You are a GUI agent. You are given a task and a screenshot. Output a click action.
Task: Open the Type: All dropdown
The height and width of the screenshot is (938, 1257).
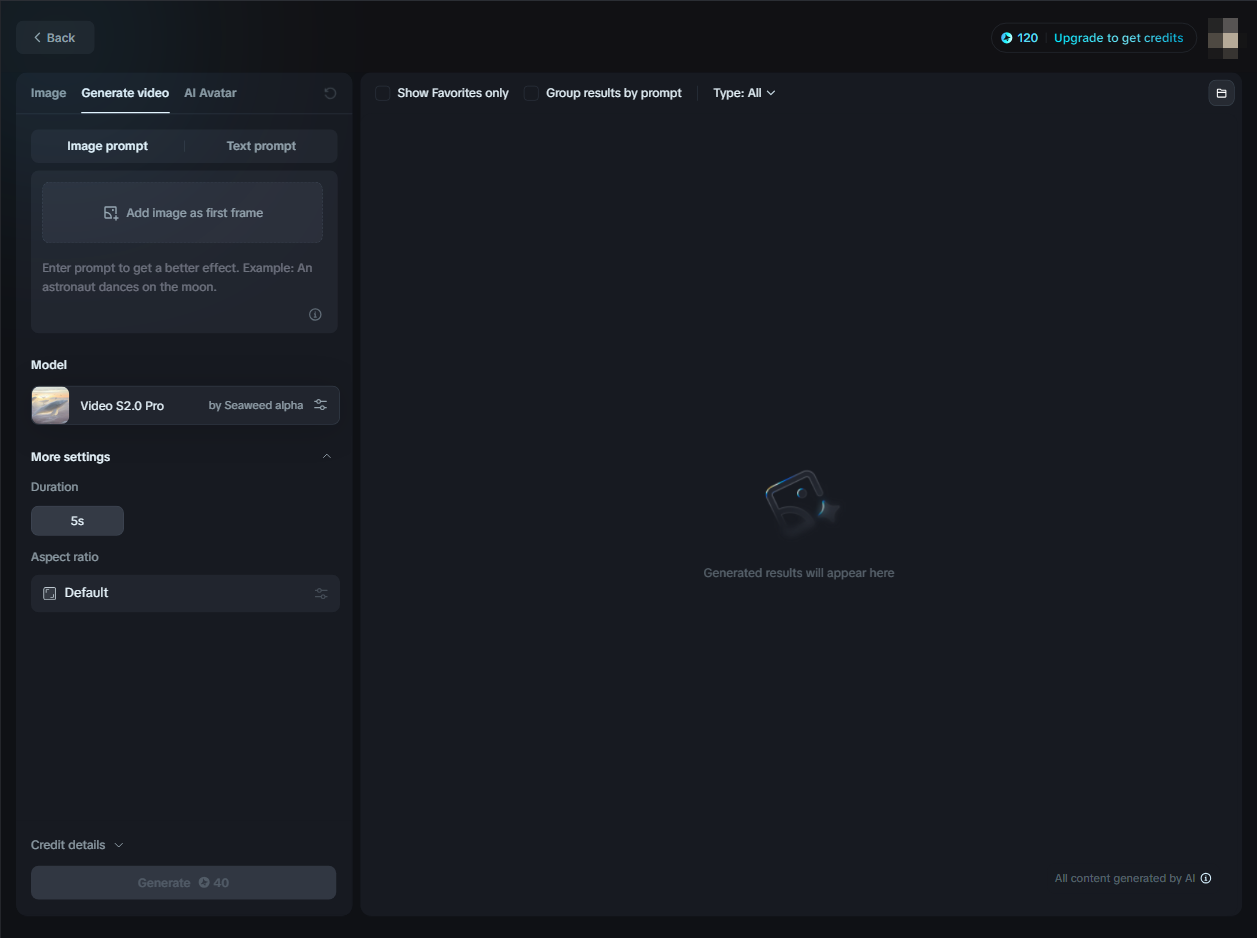coord(744,93)
